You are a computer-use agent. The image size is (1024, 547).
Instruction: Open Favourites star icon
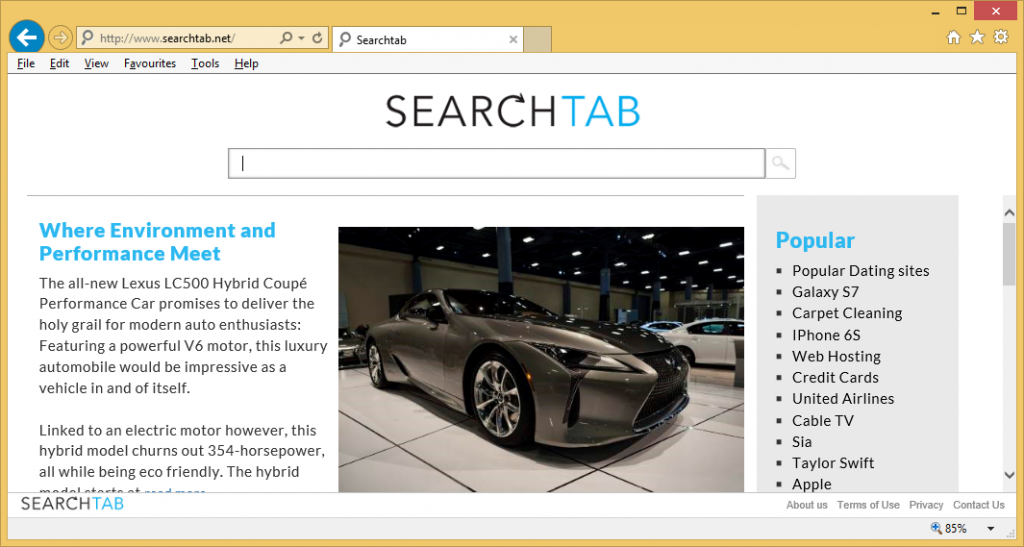[x=977, y=38]
